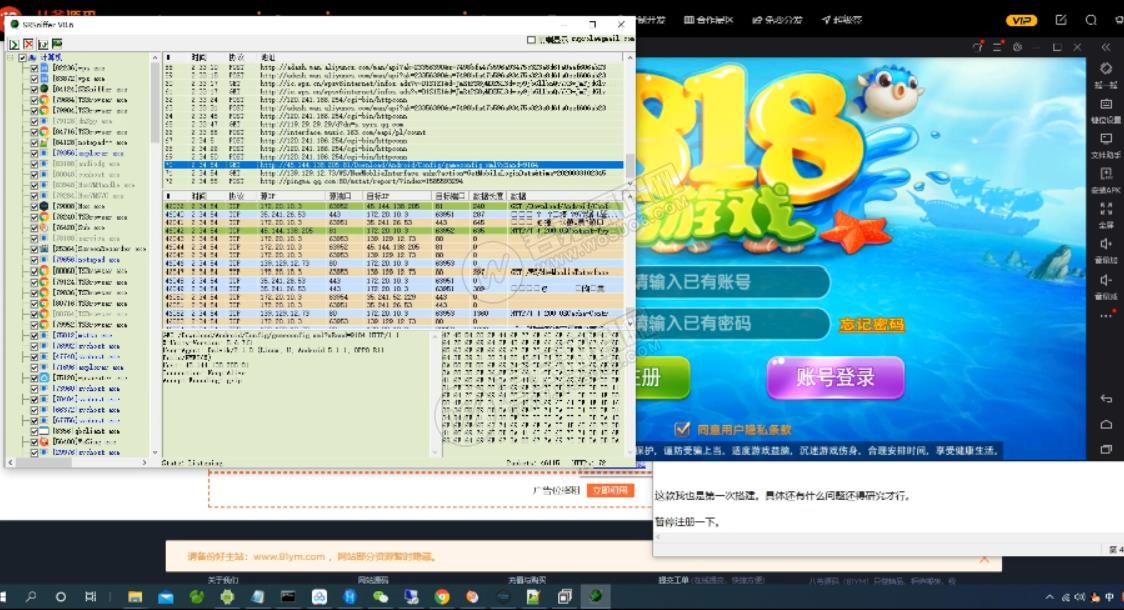Viewport: 1124px width, 610px height.
Task: Select explorer.exe row in process tree
Action: pos(88,153)
